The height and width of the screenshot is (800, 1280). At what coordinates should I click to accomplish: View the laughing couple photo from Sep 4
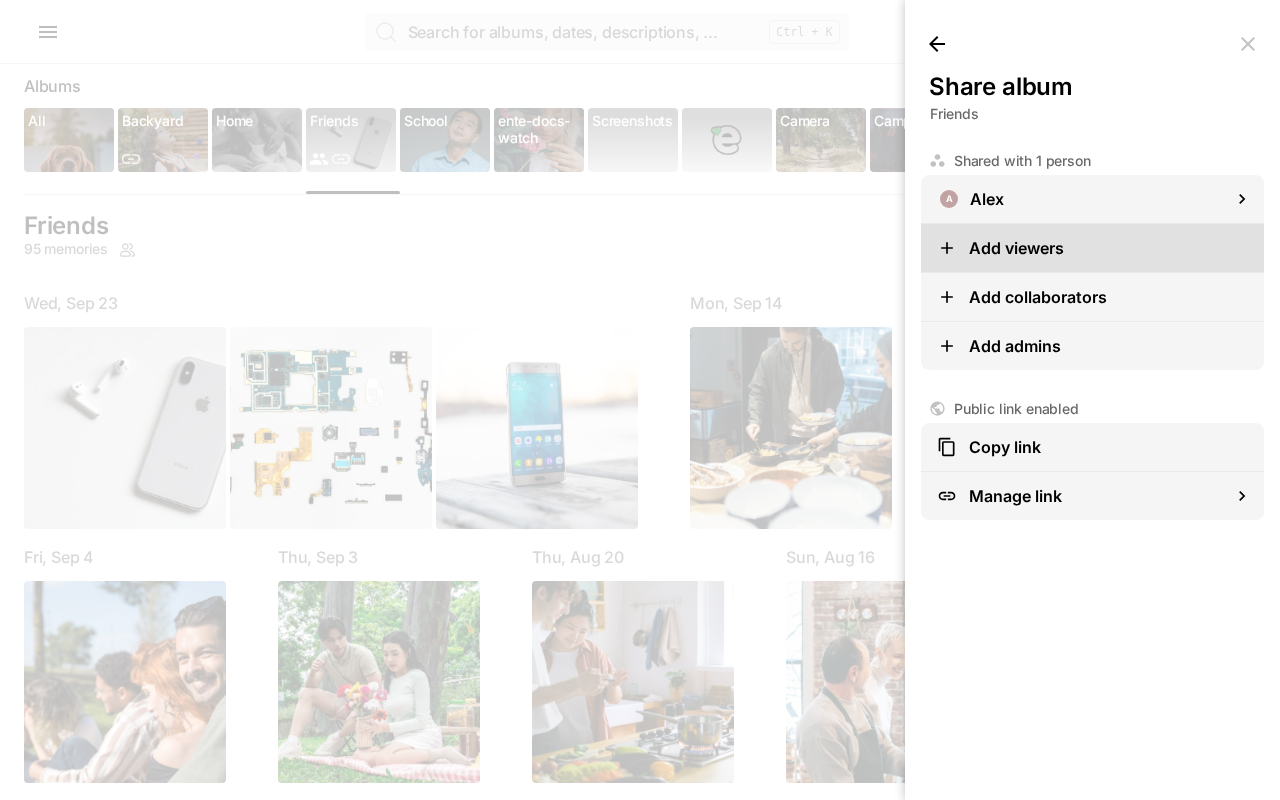(125, 682)
